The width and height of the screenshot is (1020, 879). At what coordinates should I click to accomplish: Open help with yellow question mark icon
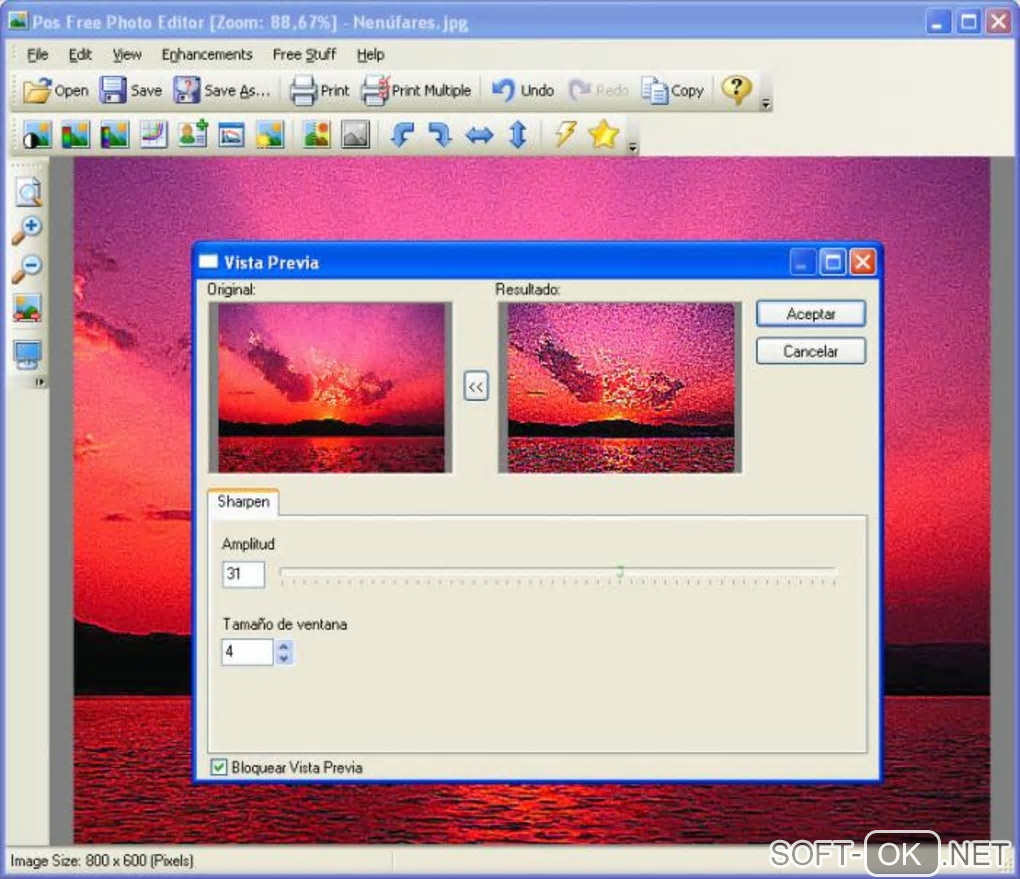click(736, 89)
